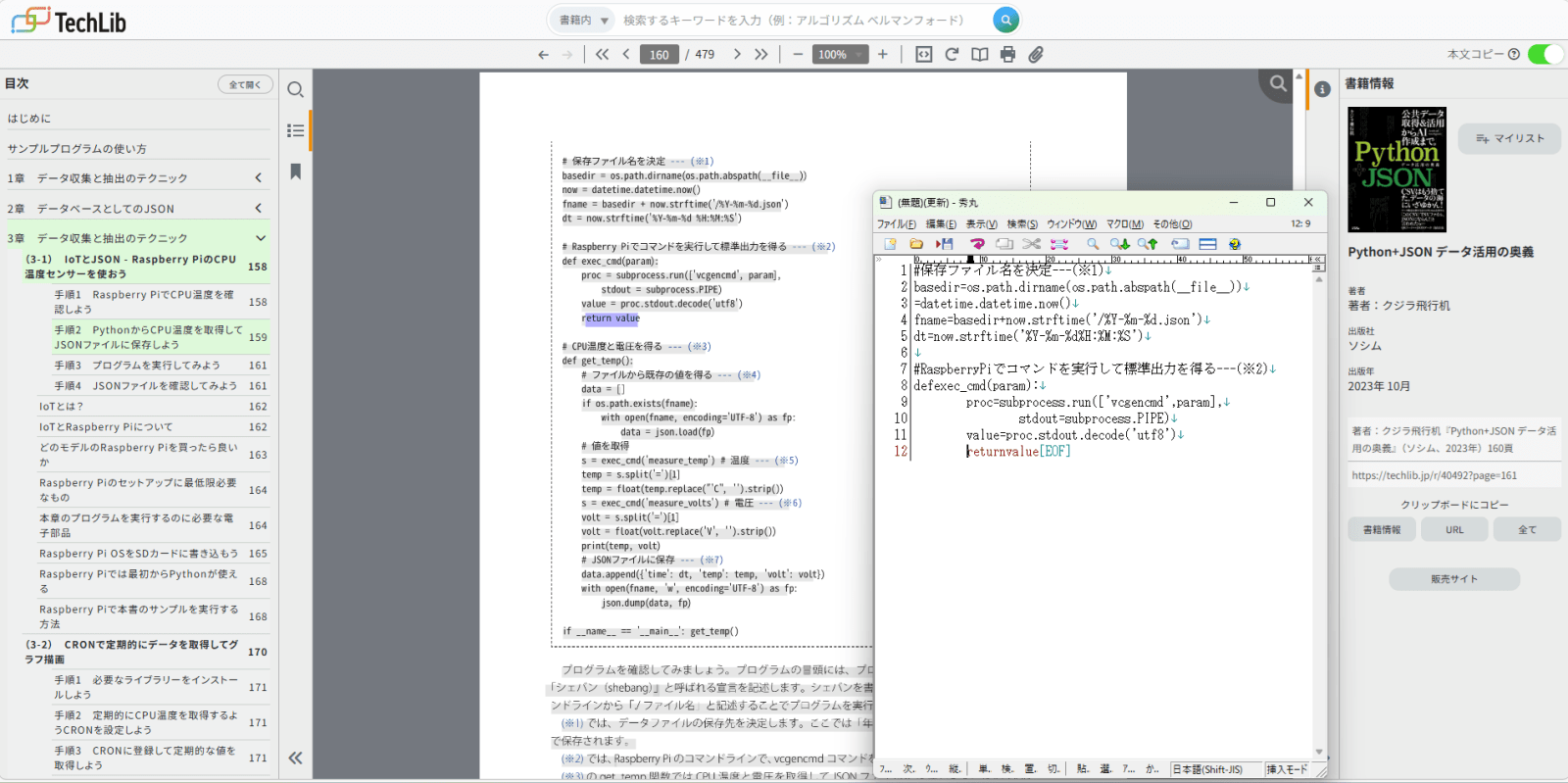The height and width of the screenshot is (783, 1568).
Task: Expand chapter 2 データベースとしてのJSON
Action: [x=259, y=208]
